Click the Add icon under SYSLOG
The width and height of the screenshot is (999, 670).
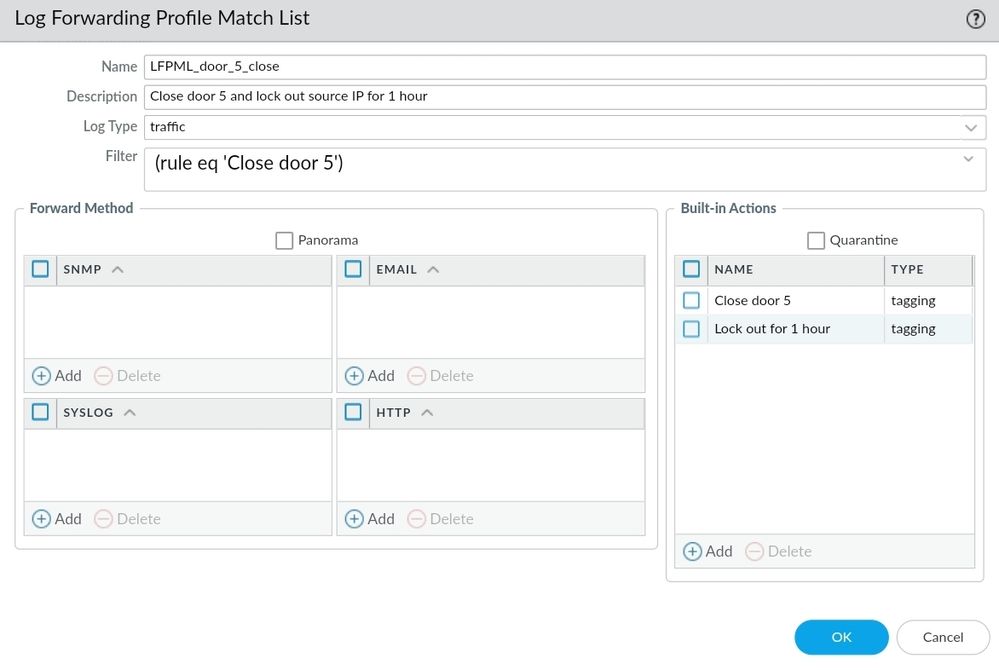42,519
